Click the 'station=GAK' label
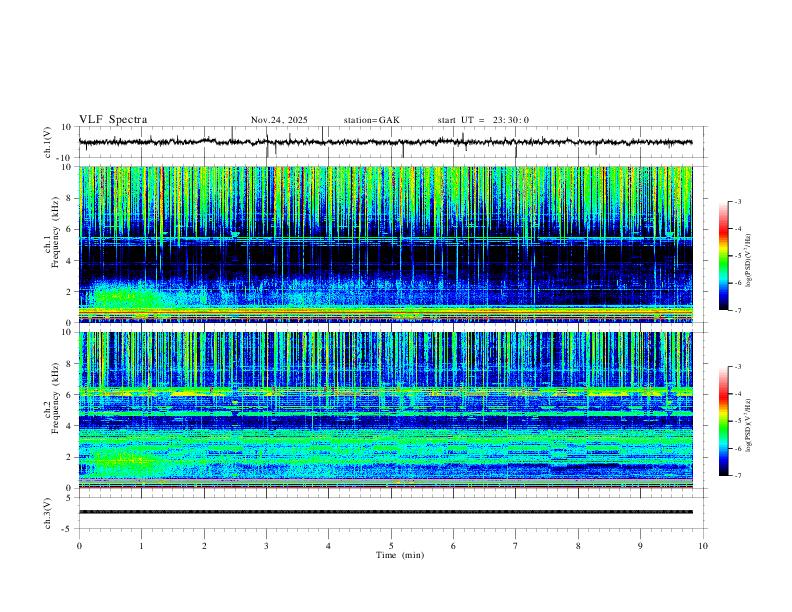The height and width of the screenshot is (612, 792). (372, 120)
